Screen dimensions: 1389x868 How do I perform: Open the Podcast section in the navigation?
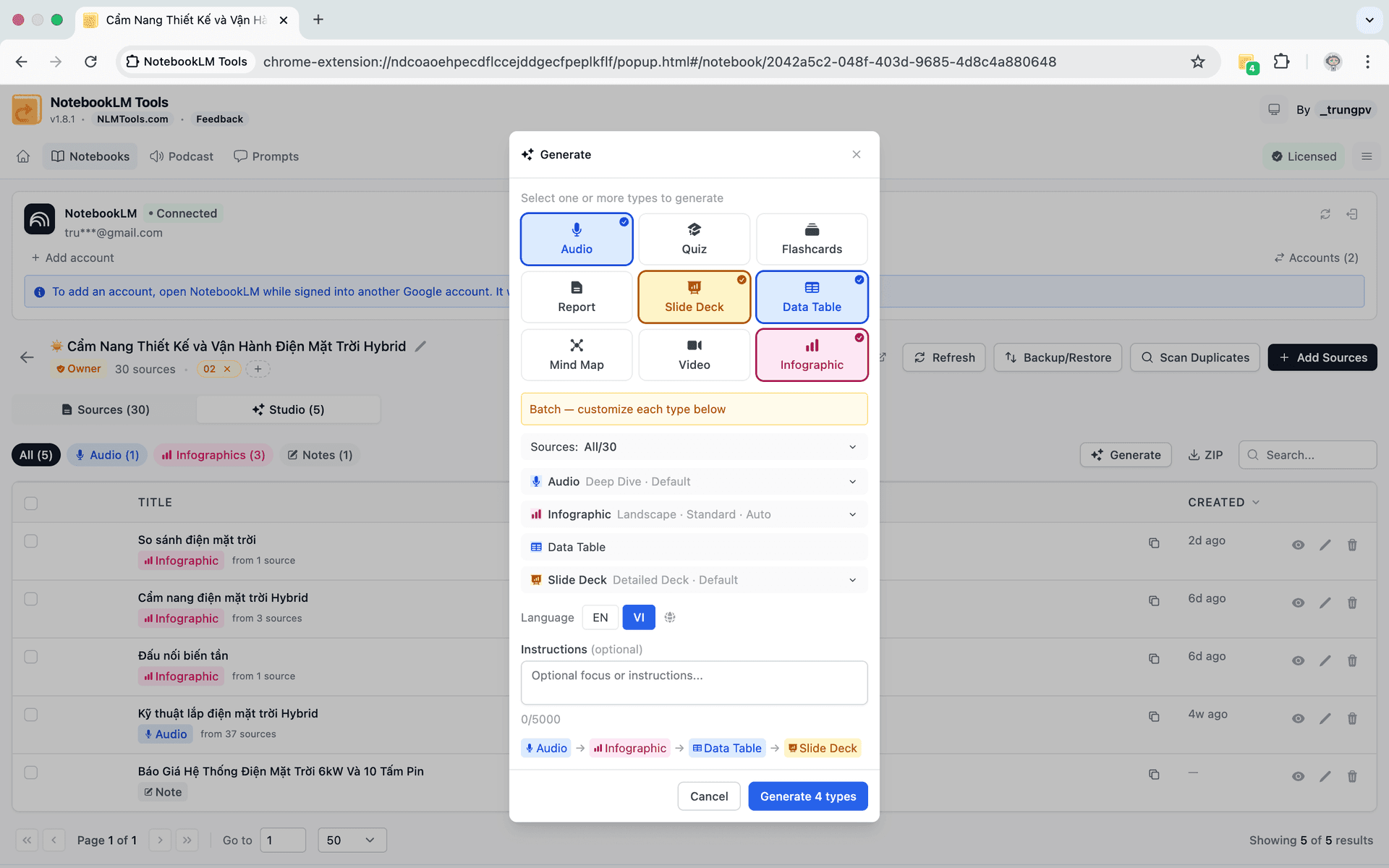tap(182, 156)
